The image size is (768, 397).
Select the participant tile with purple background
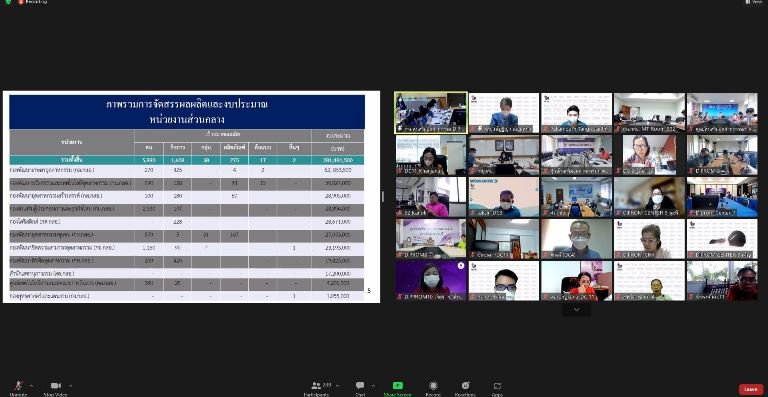[x=431, y=280]
